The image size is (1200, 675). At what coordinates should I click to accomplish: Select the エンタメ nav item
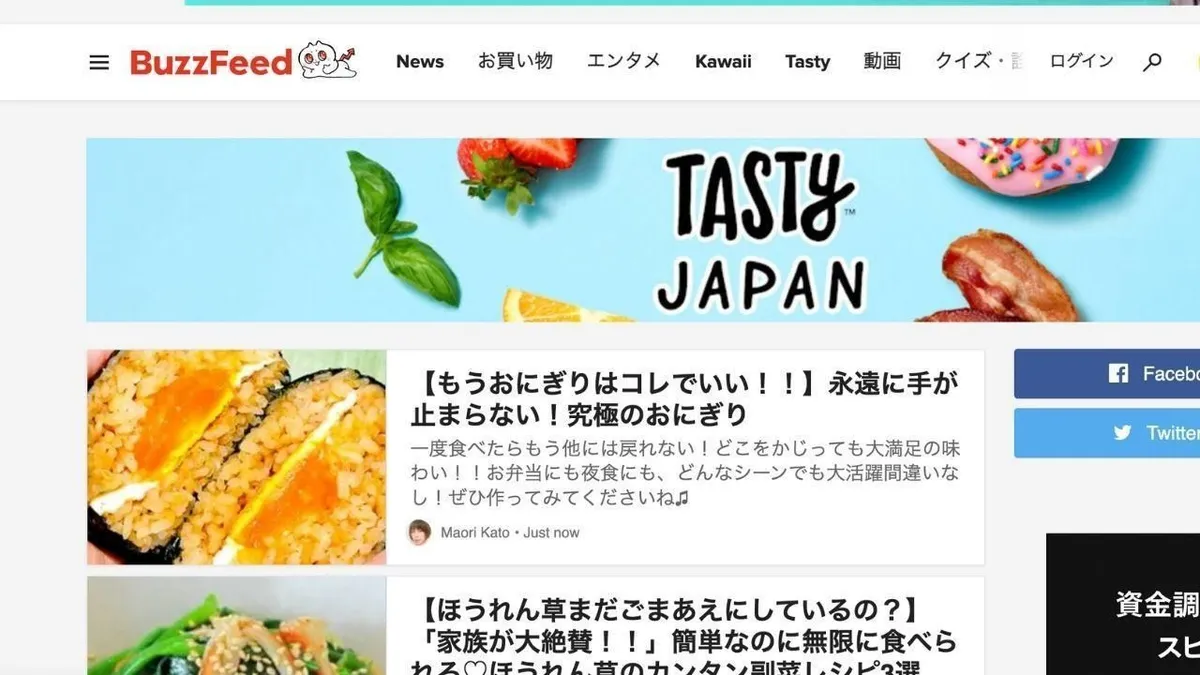pyautogui.click(x=624, y=62)
